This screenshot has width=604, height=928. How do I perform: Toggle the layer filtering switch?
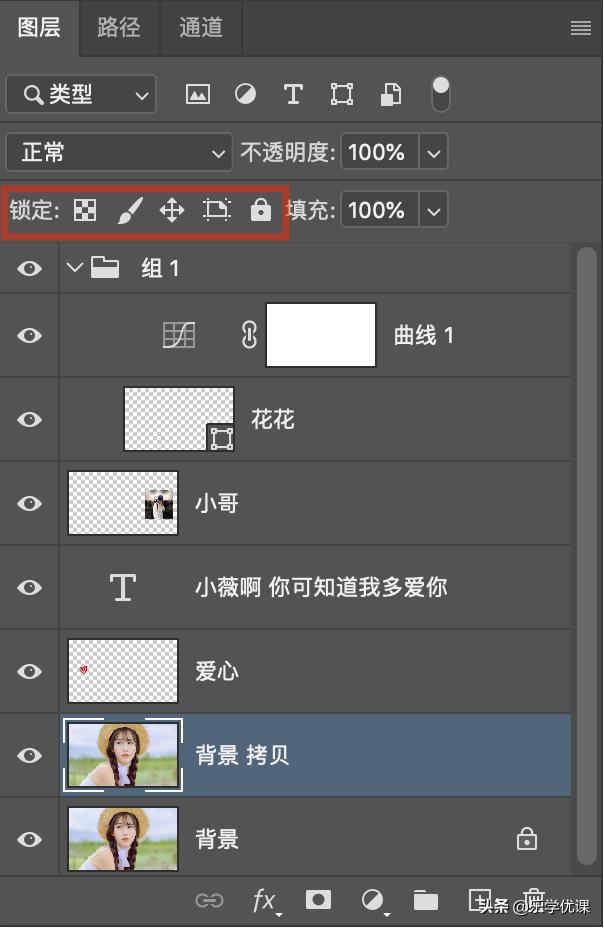coord(441,94)
